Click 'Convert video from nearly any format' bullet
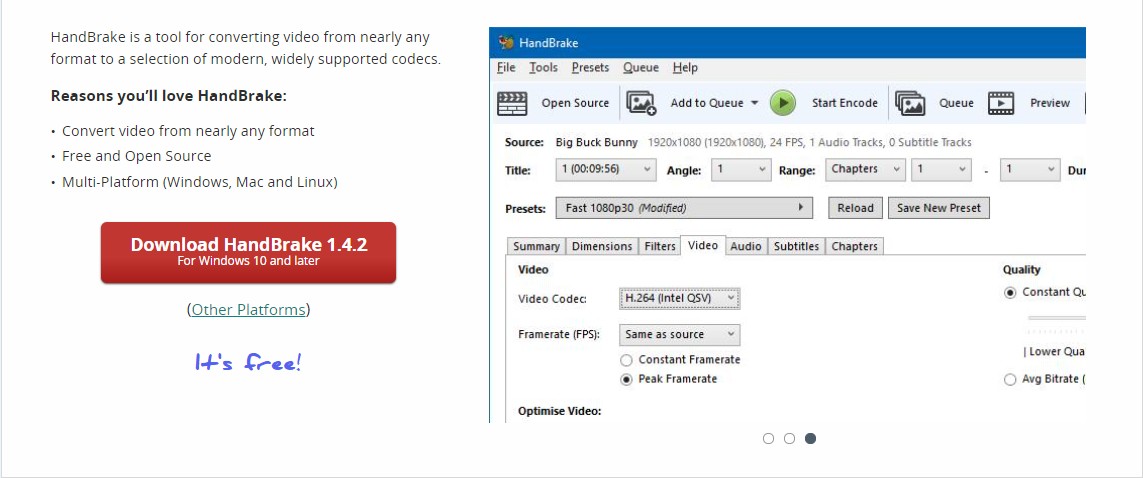1143x478 pixels. point(188,131)
